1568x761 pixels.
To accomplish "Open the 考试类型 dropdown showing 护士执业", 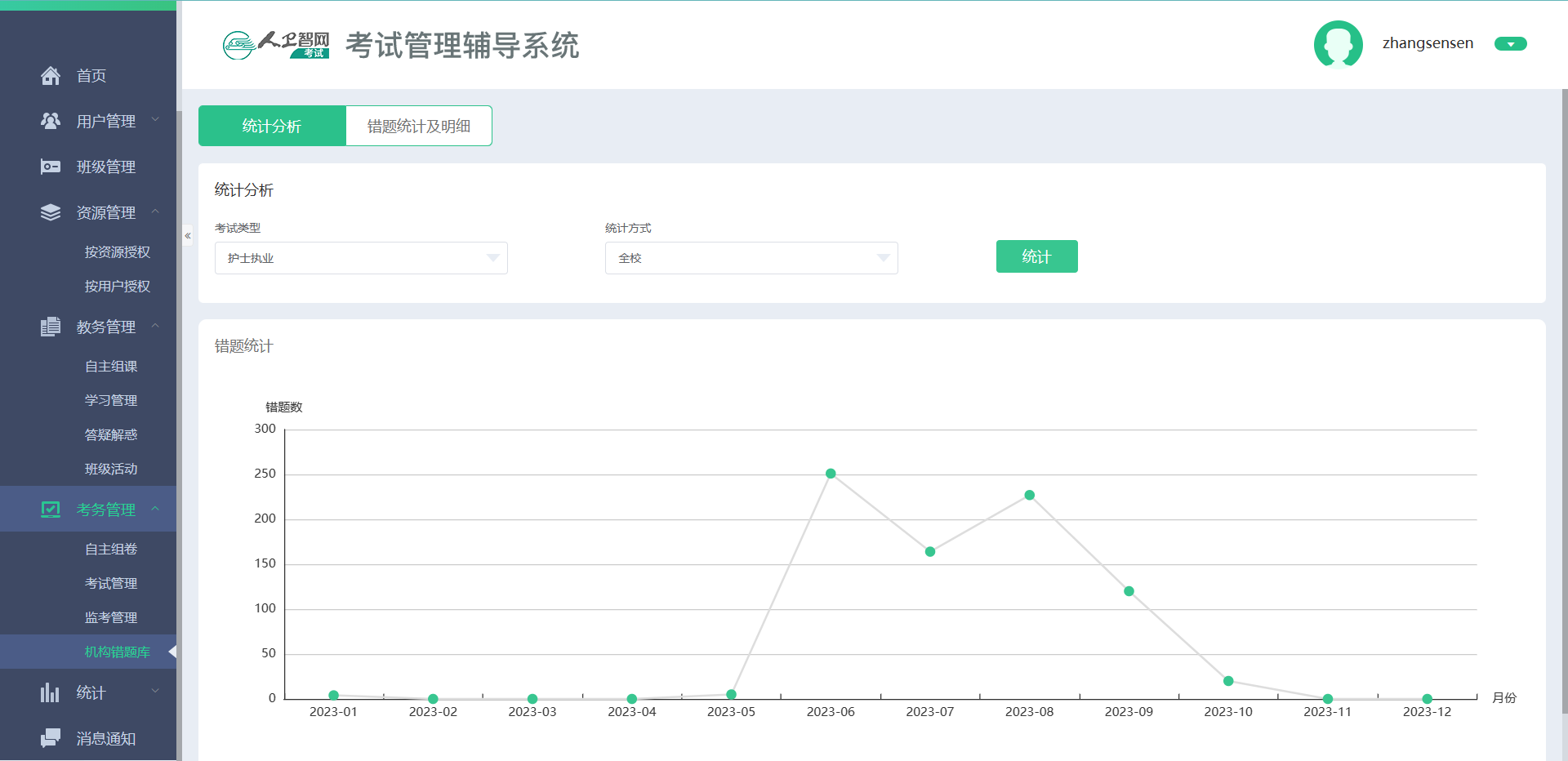I will coord(361,258).
